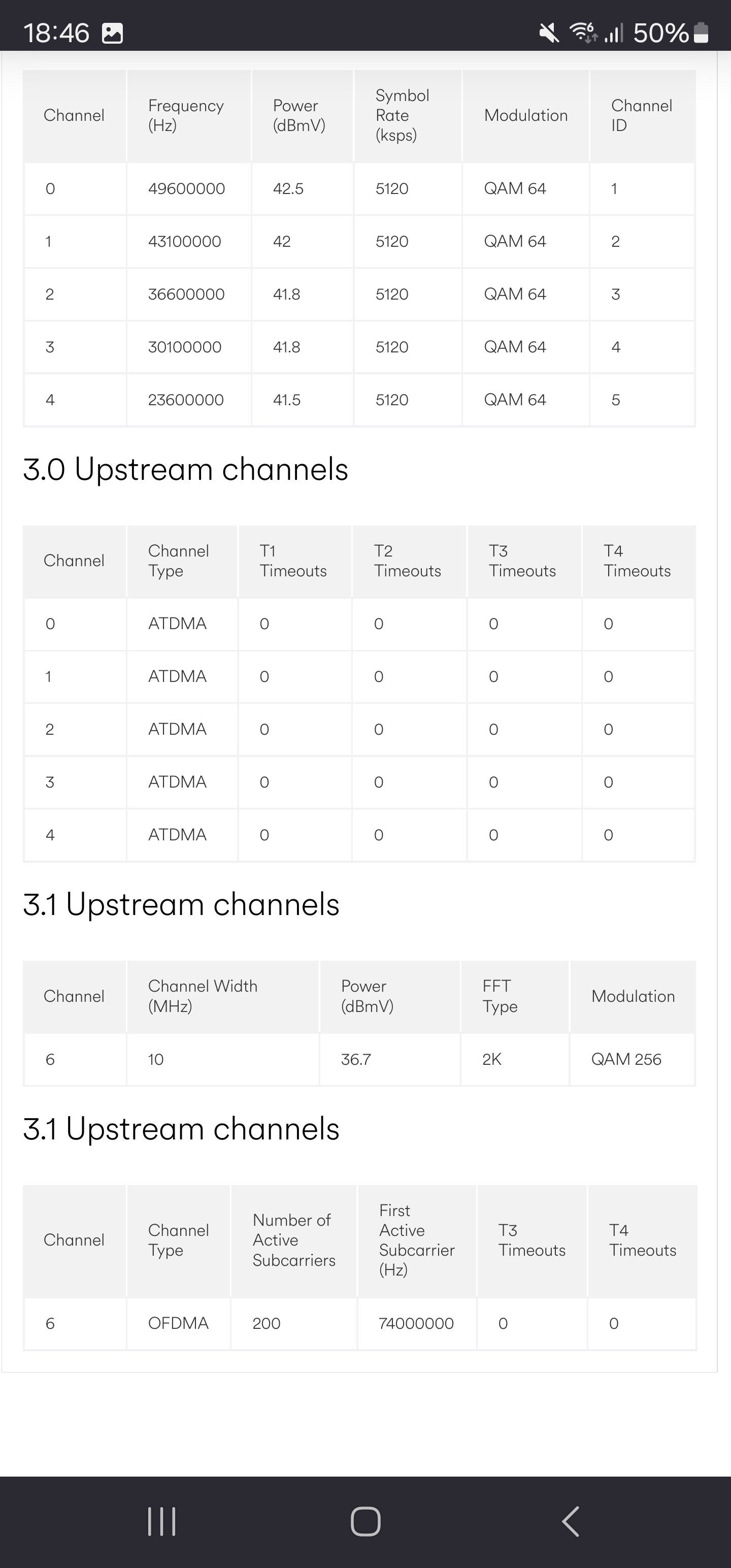Tap the 18:46 clock in status bar

click(x=56, y=33)
